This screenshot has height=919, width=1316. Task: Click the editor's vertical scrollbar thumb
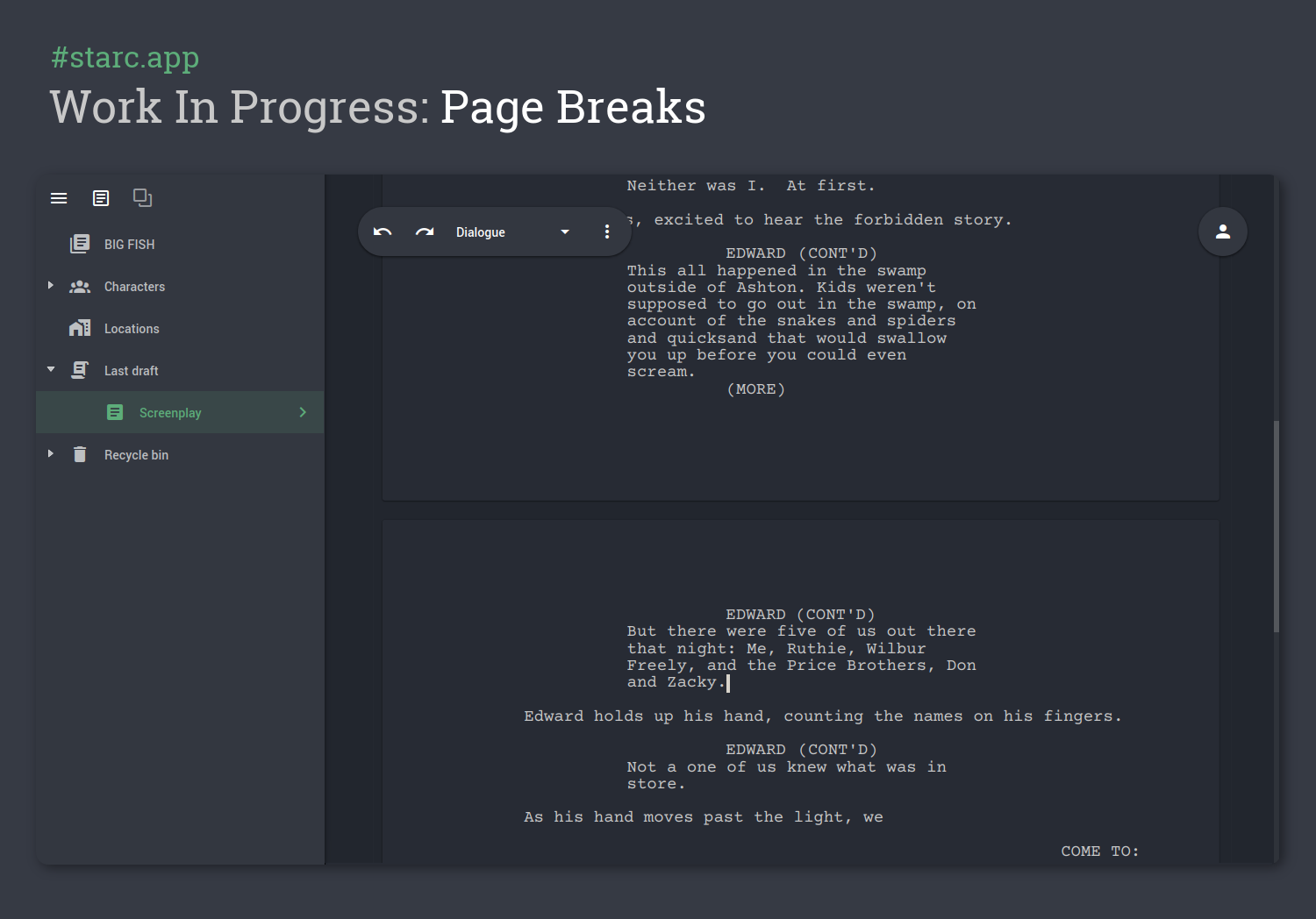pyautogui.click(x=1277, y=526)
